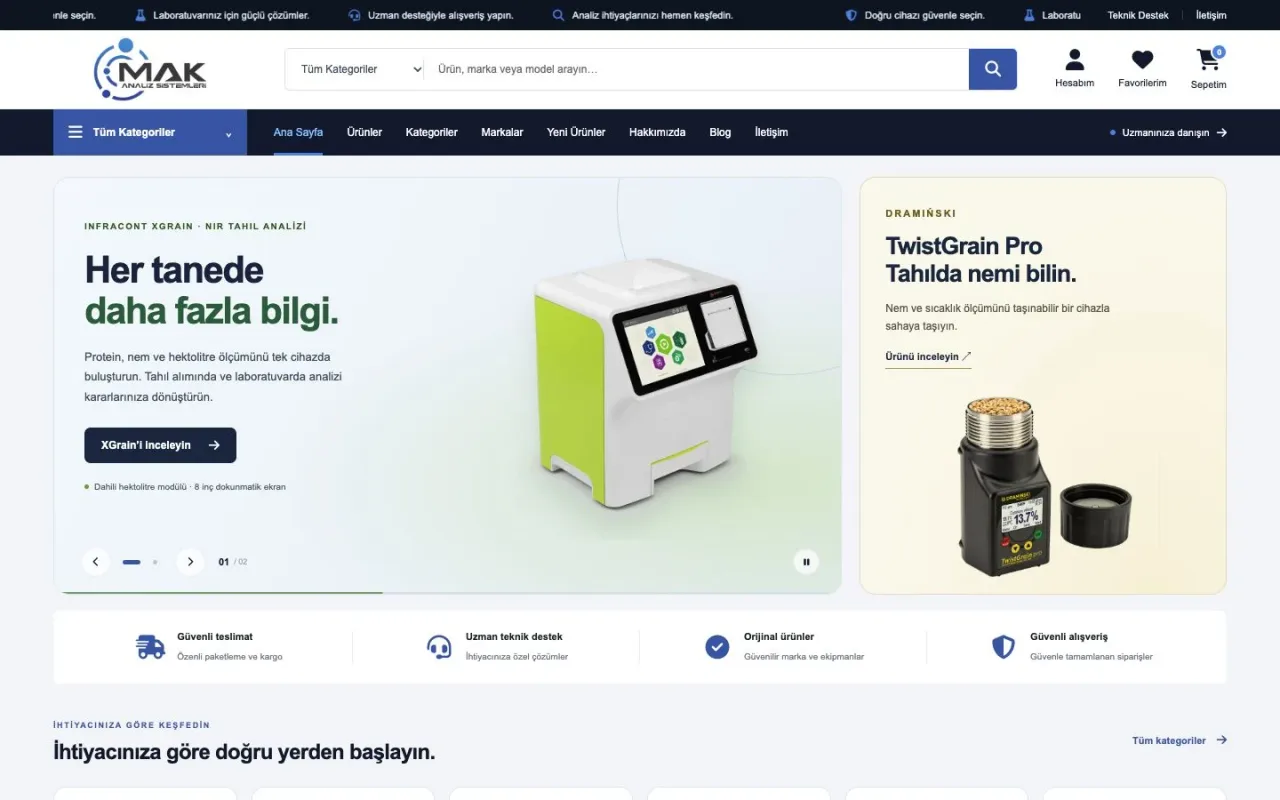Open the Tüm Kategoriler dropdown in search bar
Screen dimensions: 1280x800
(362, 69)
